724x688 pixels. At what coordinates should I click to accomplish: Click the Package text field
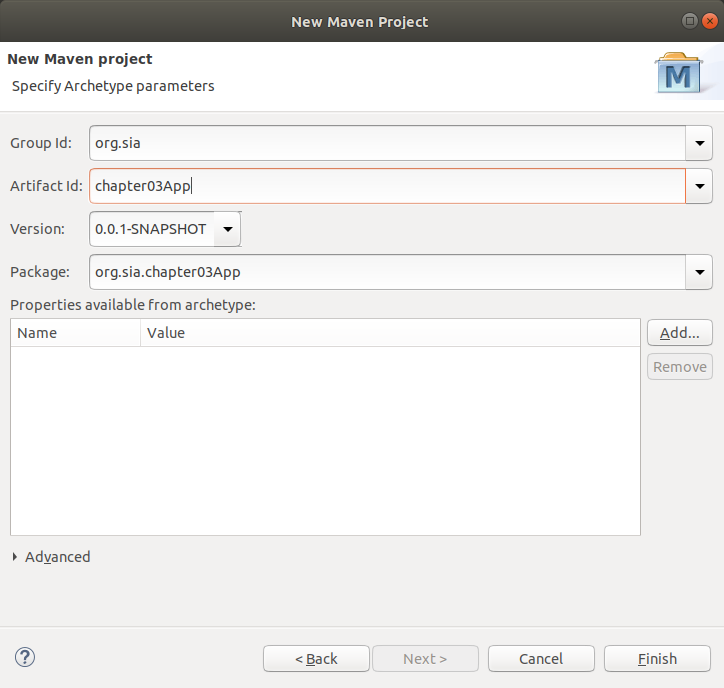(385, 272)
